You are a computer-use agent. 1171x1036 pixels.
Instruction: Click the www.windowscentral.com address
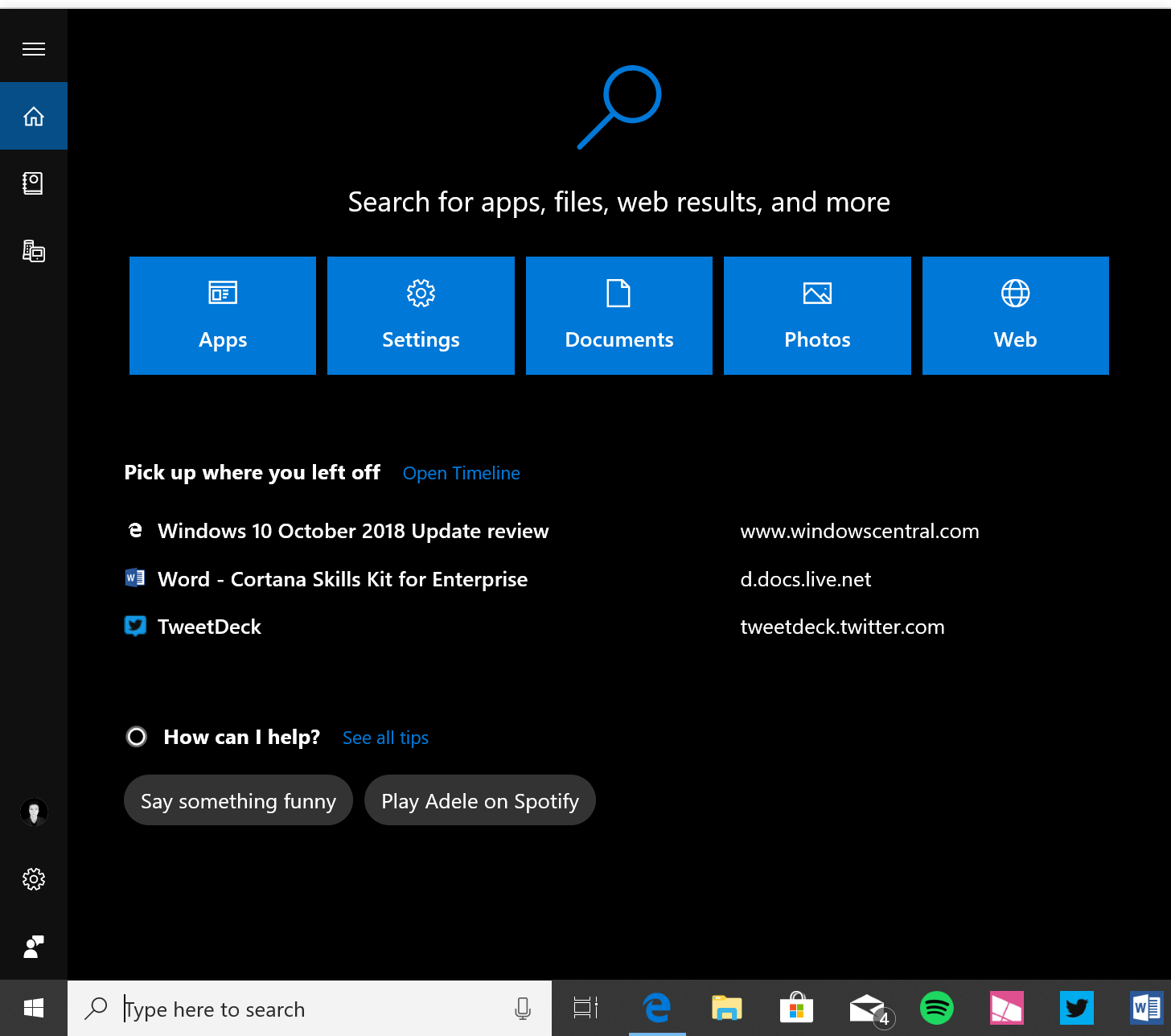point(860,531)
